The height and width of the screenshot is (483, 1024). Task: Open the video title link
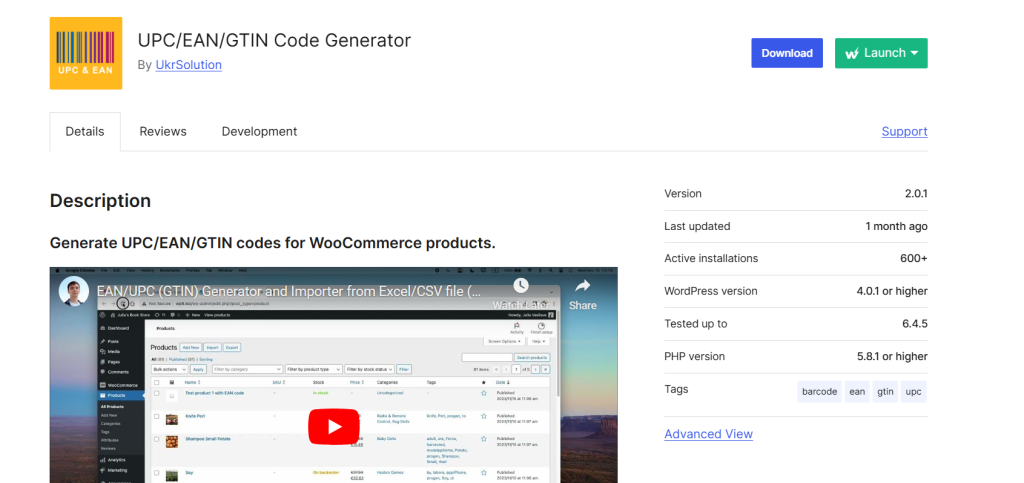tap(289, 290)
